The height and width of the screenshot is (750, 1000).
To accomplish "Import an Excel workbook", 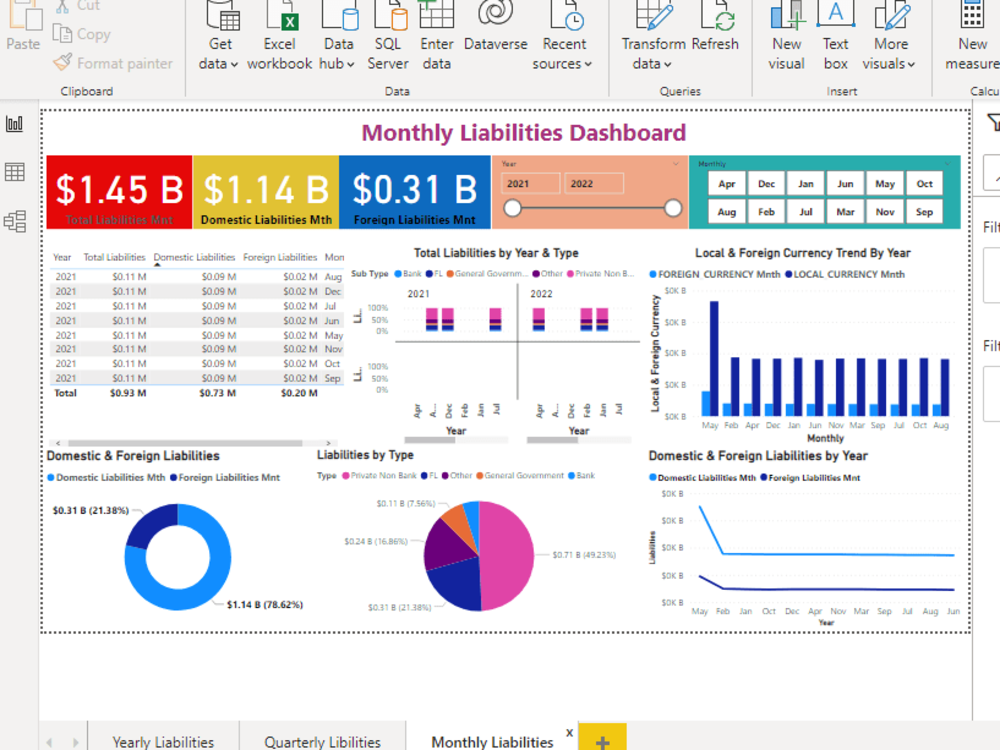I will [279, 40].
